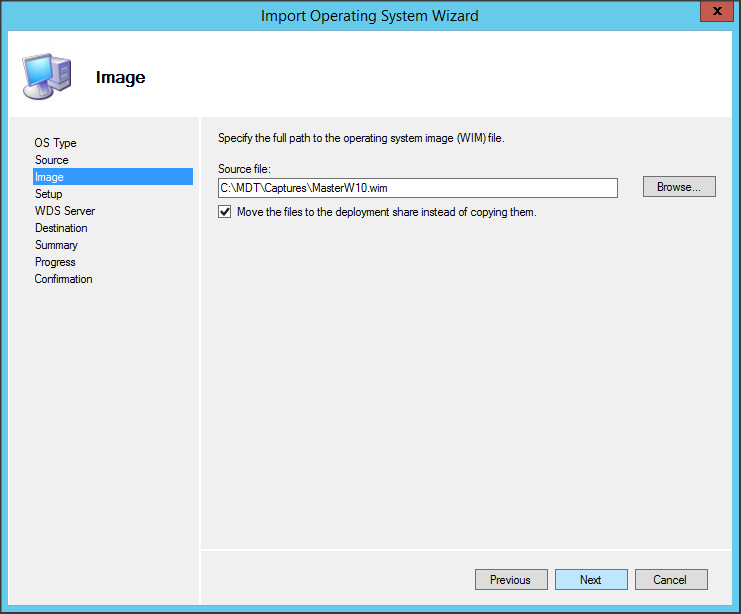Cancel the import wizard
This screenshot has height=614, width=741.
670,580
